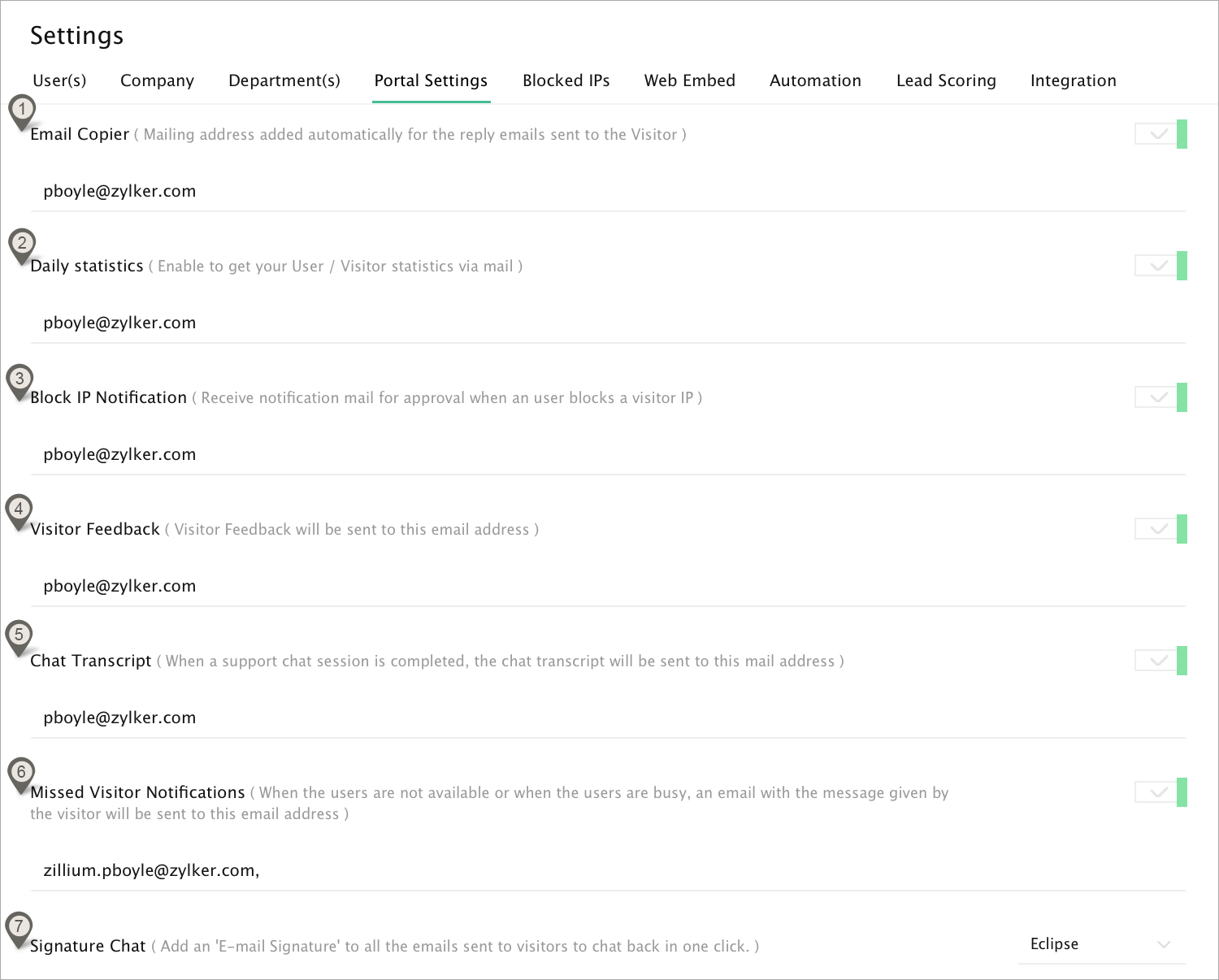Toggle Missed Visitor Notifications switch
The height and width of the screenshot is (980, 1219).
coord(1160,792)
